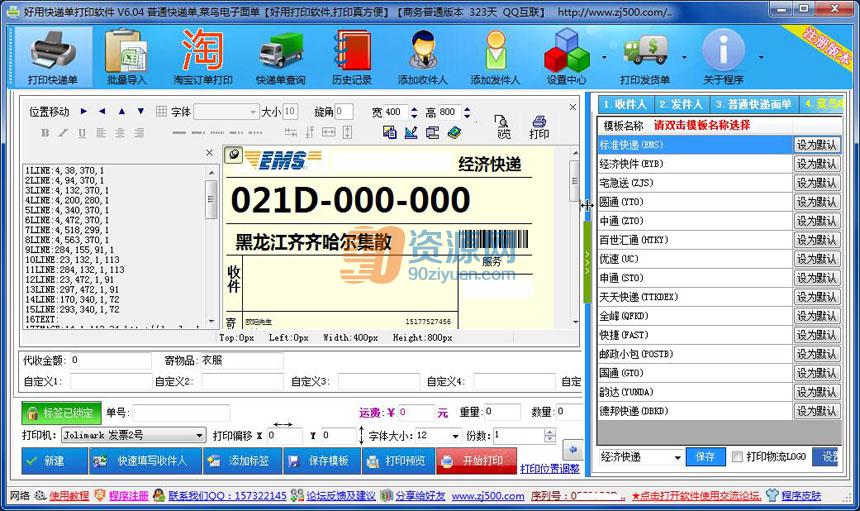Expand the Settings Center dropdown arrow

click(x=604, y=57)
